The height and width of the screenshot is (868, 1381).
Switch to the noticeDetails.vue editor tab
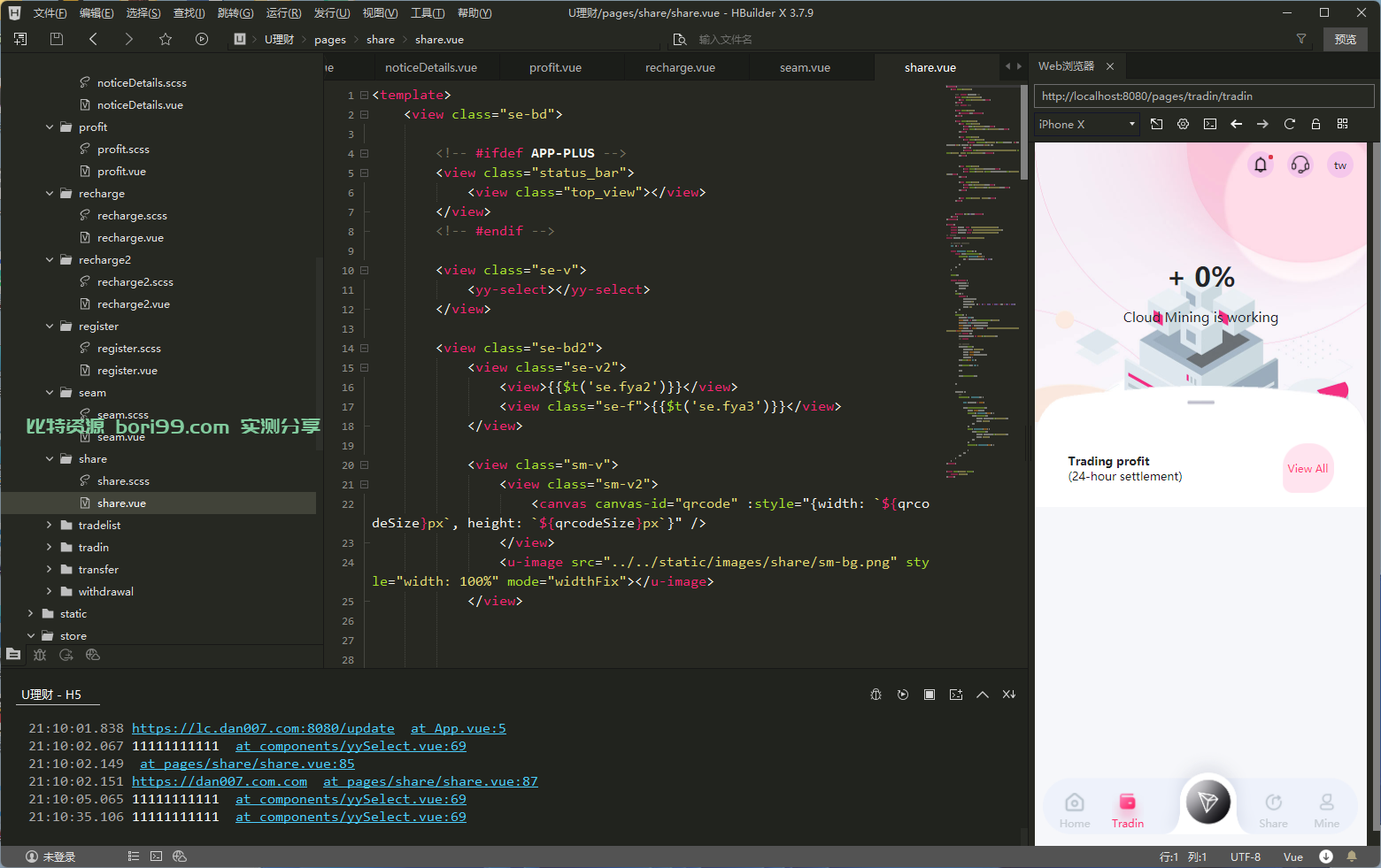[431, 67]
